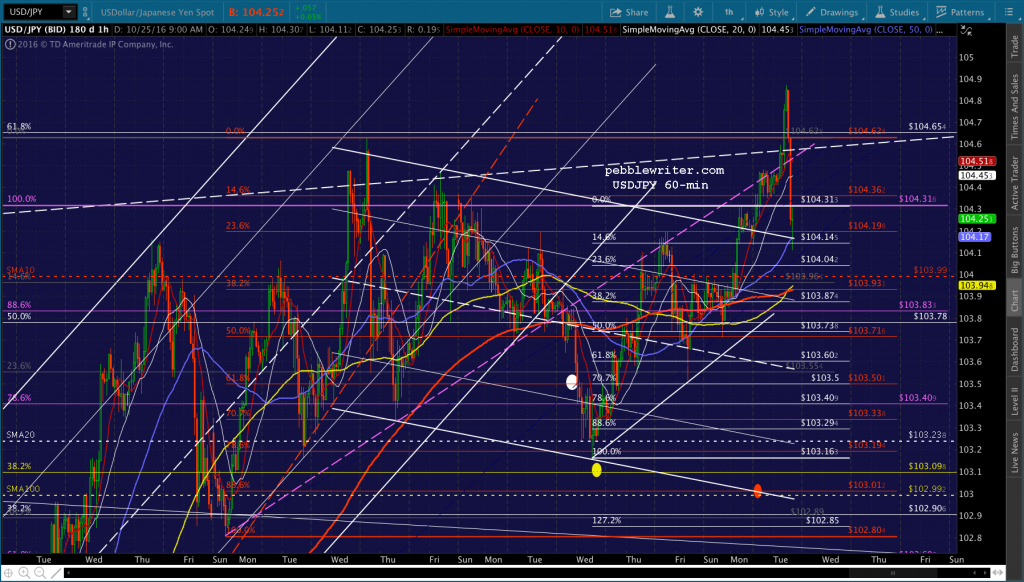
Task: Click the SMA20 label on left axis
Action: tap(20, 434)
